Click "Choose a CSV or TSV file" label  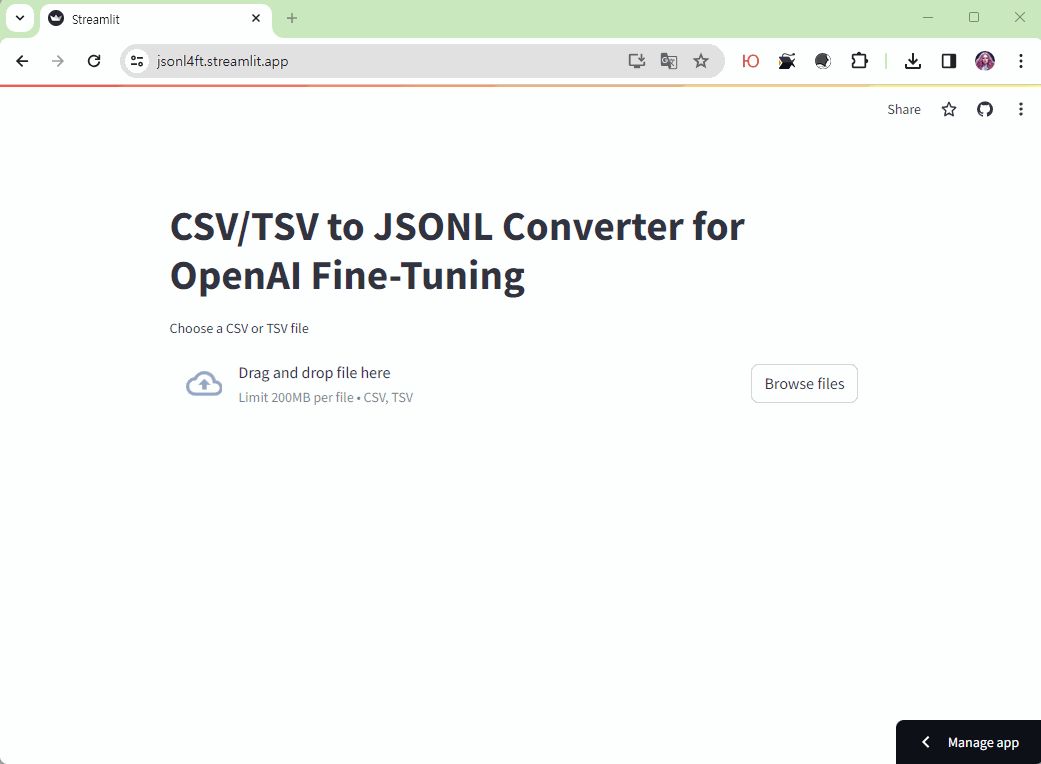pos(239,329)
